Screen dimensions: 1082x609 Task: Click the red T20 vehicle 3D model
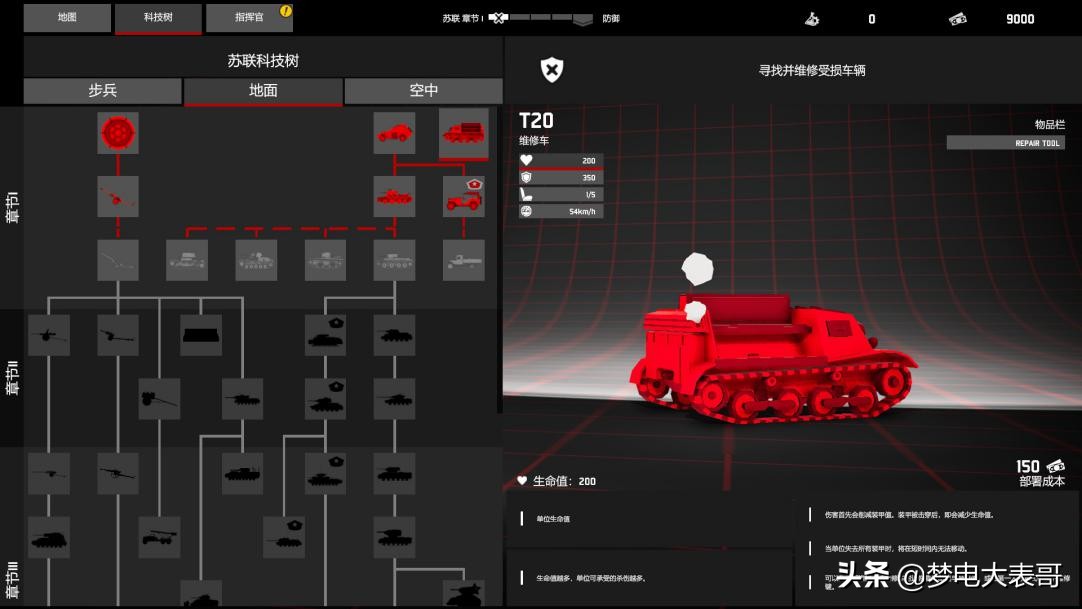coord(773,357)
